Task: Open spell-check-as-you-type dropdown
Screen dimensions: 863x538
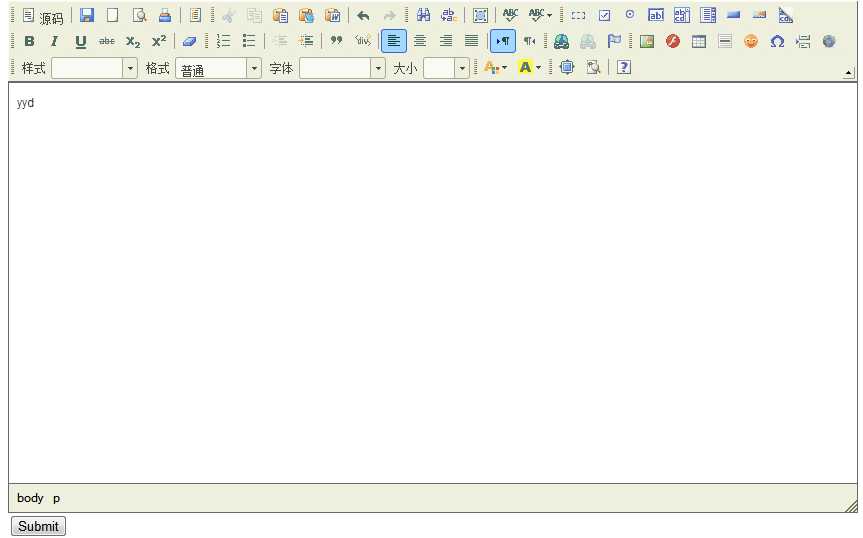Action: point(540,15)
